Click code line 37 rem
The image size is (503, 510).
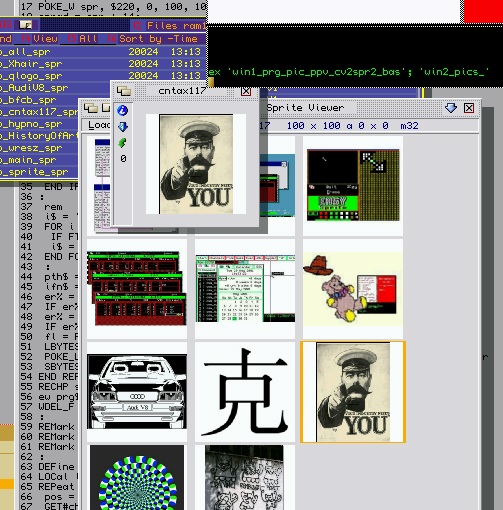(x=42, y=207)
